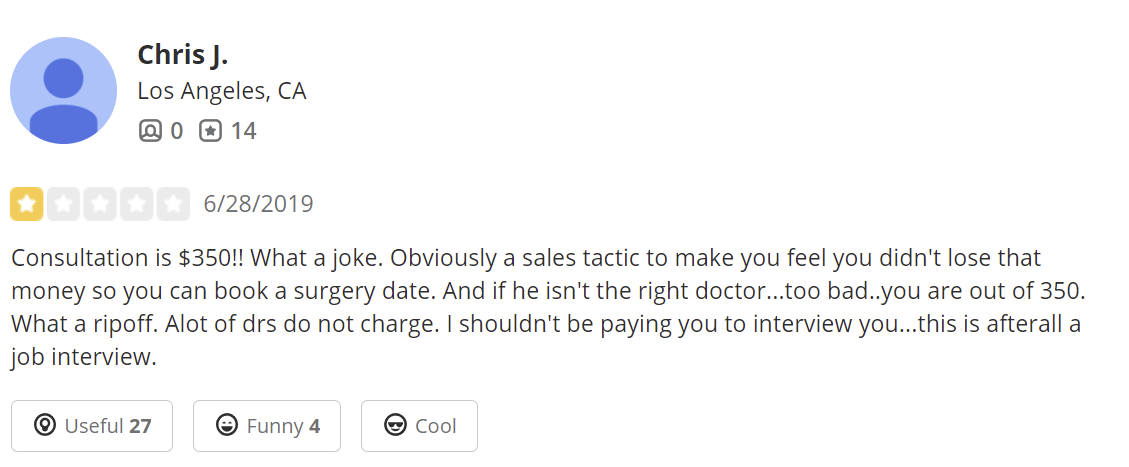Click the second gray rating star

point(63,204)
